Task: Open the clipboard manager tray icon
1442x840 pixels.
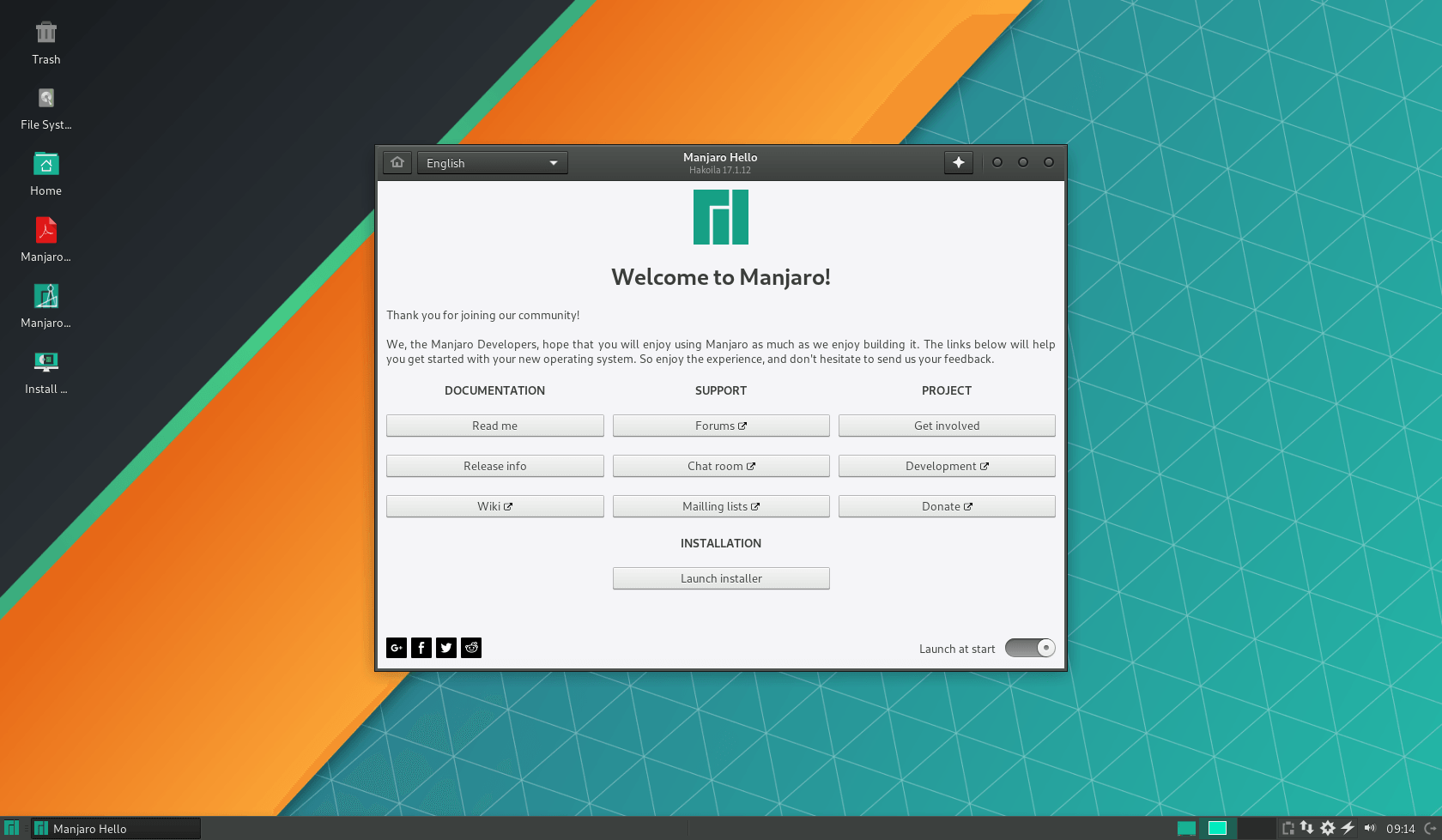Action: pyautogui.click(x=1287, y=828)
